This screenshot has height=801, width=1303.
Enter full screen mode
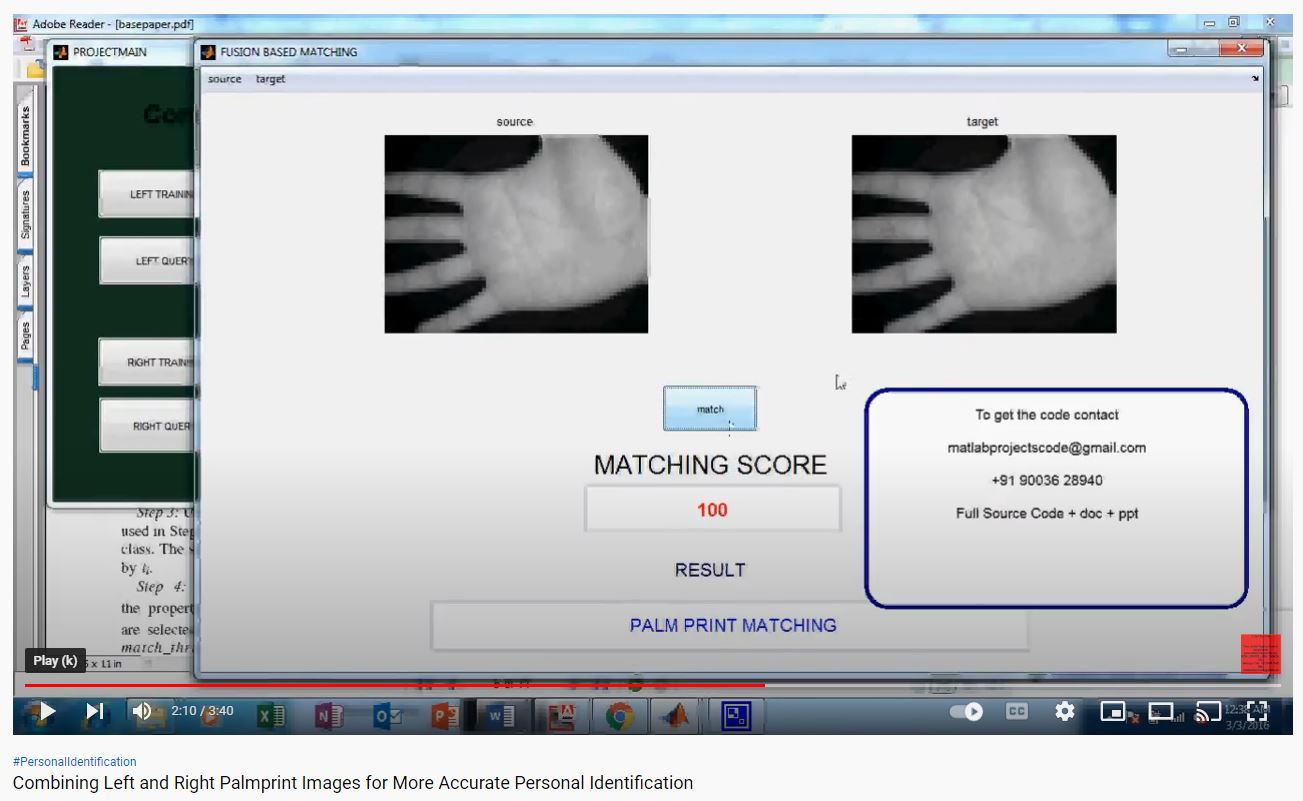1257,711
